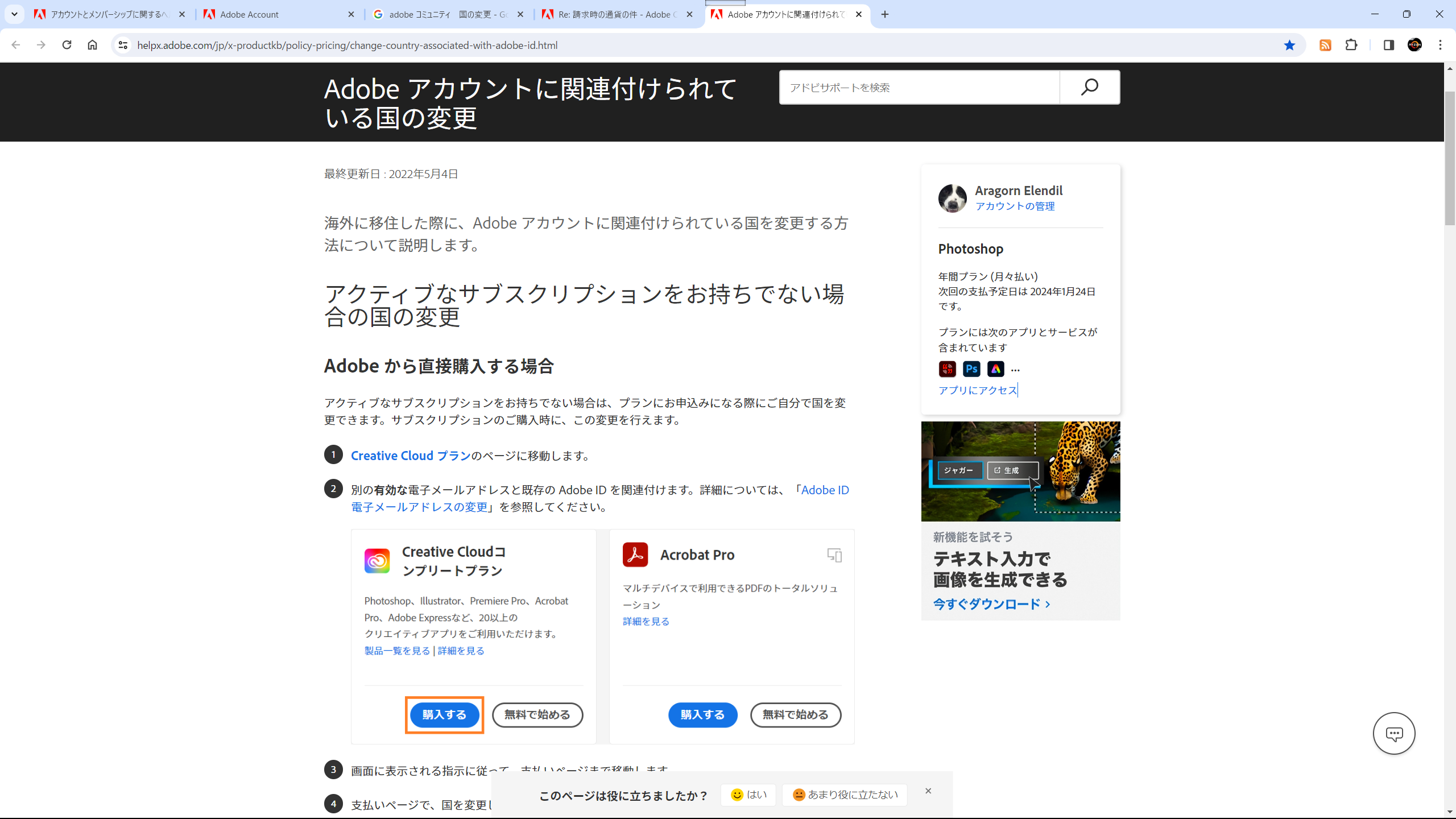The image size is (1456, 819).
Task: Toggle the browser side panel
Action: click(1388, 45)
